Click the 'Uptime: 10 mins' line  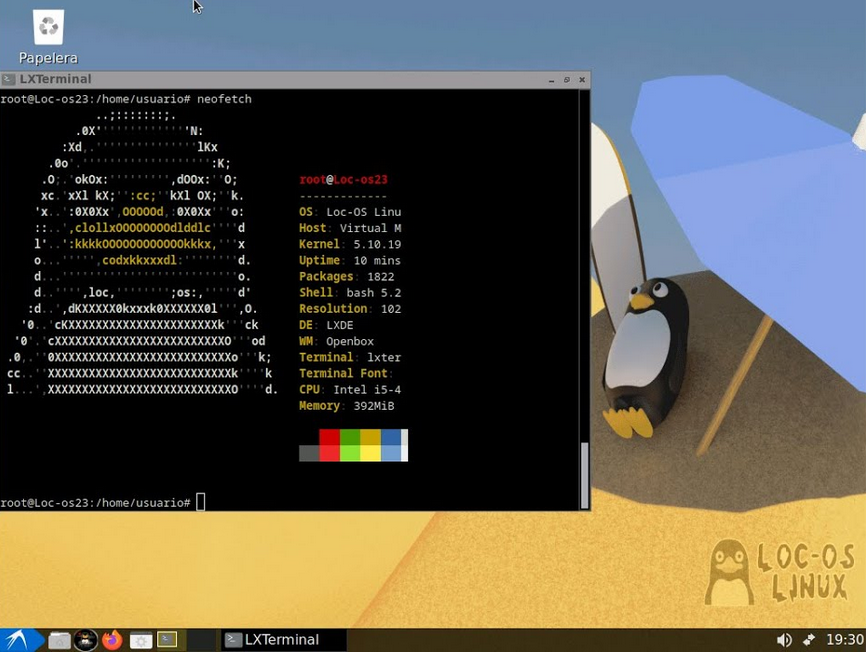350,261
